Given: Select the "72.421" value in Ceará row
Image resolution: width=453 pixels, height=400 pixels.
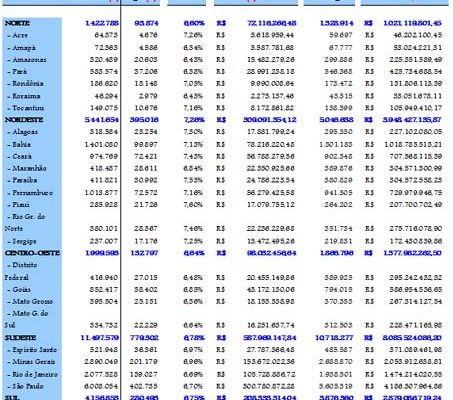Looking at the screenshot, I should (145, 156).
